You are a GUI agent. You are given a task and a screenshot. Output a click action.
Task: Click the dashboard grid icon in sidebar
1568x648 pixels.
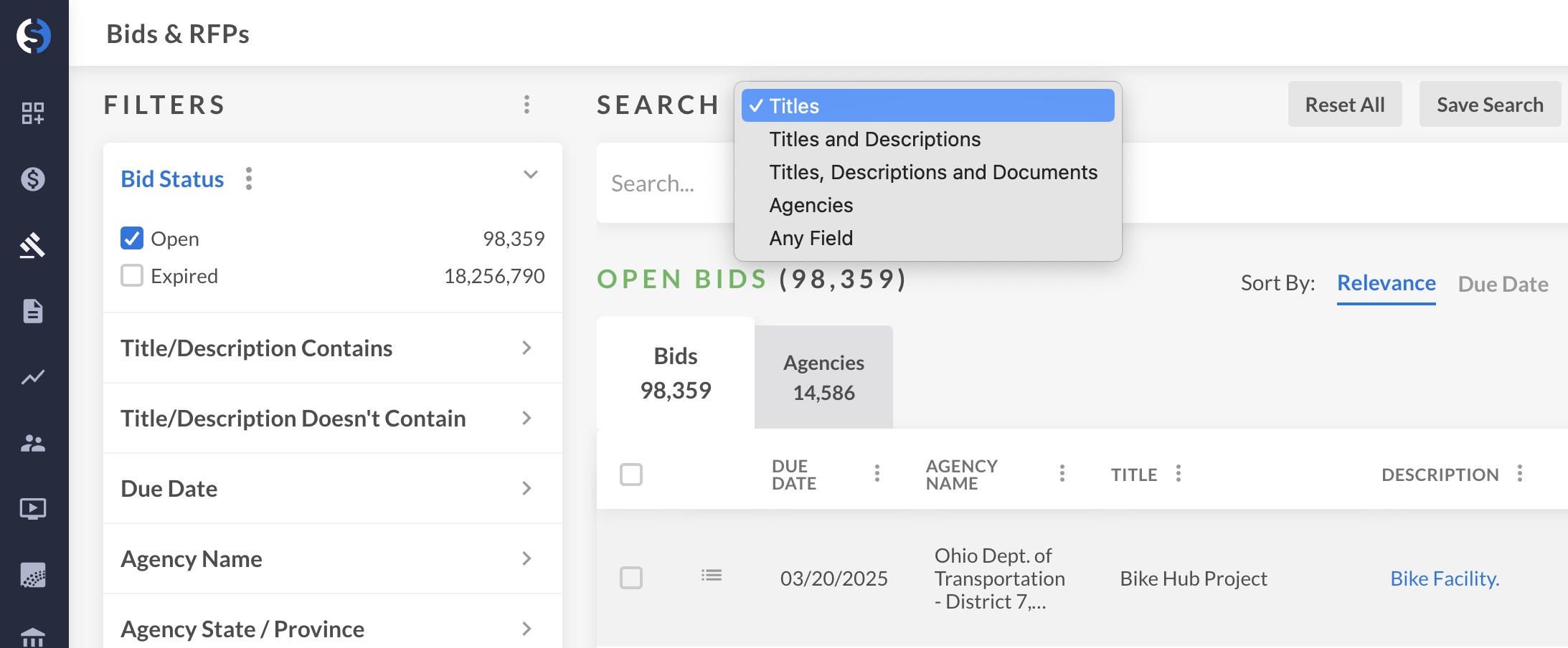click(x=33, y=113)
